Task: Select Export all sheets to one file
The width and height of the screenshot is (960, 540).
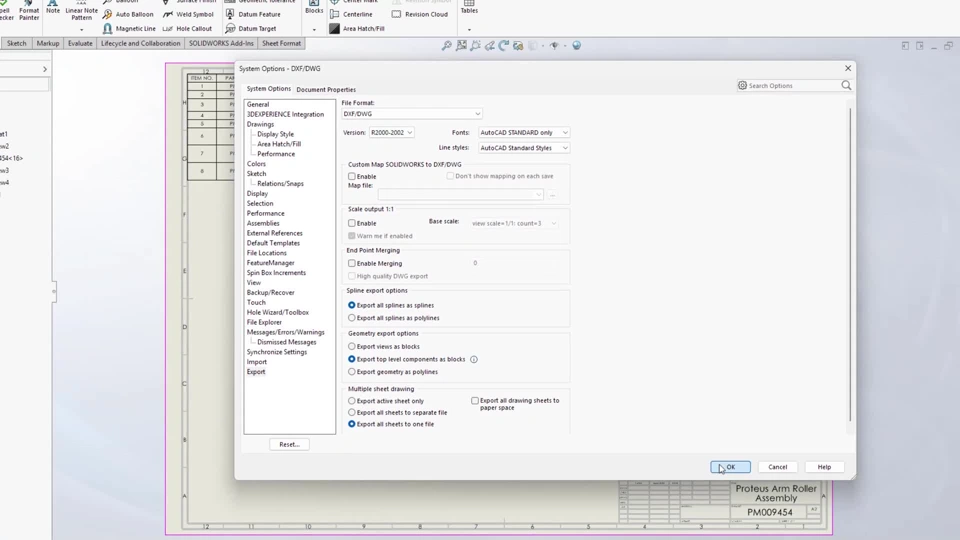Action: 351,424
